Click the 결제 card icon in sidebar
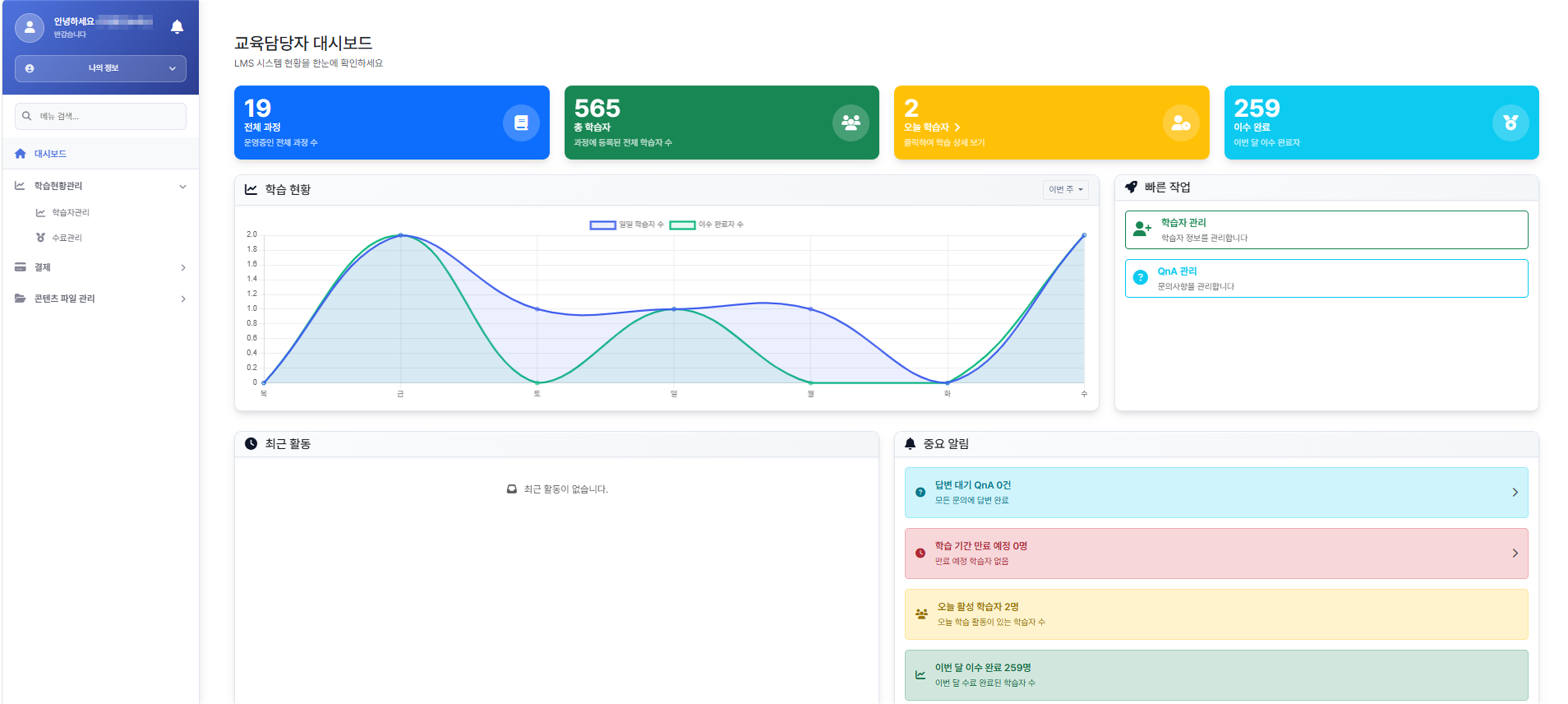This screenshot has height=704, width=1568. click(x=20, y=267)
